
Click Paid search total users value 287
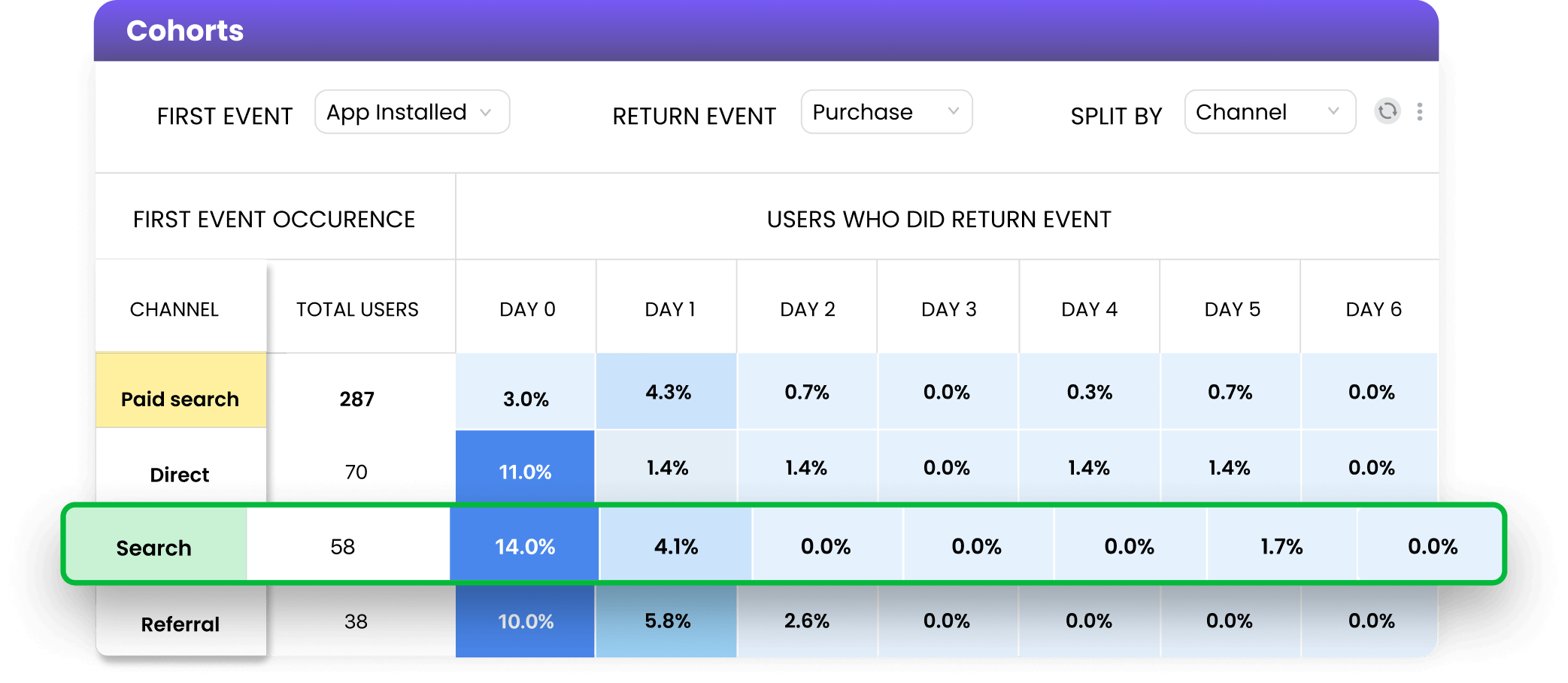[357, 399]
